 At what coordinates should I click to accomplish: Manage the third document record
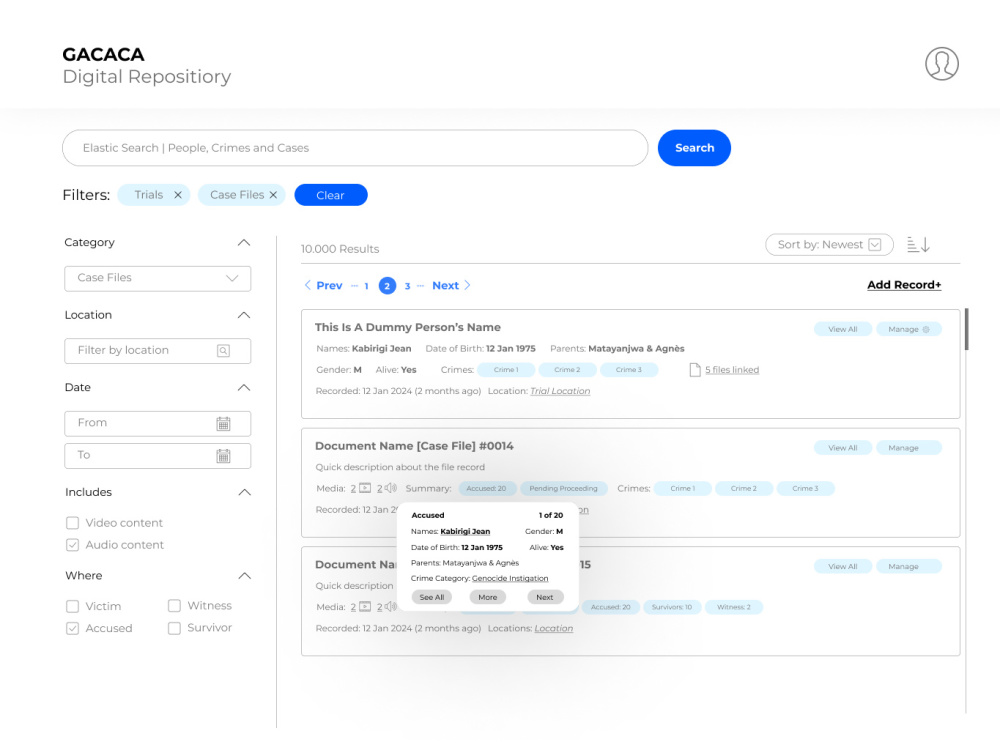(909, 567)
